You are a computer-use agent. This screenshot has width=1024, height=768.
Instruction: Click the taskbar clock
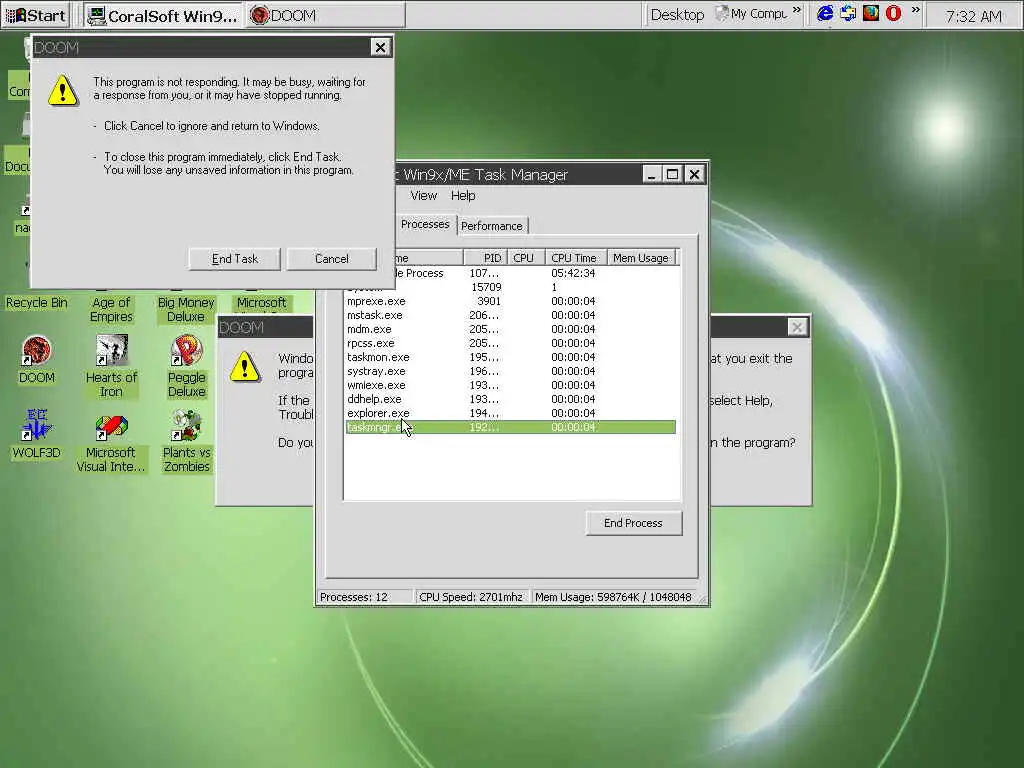[973, 16]
